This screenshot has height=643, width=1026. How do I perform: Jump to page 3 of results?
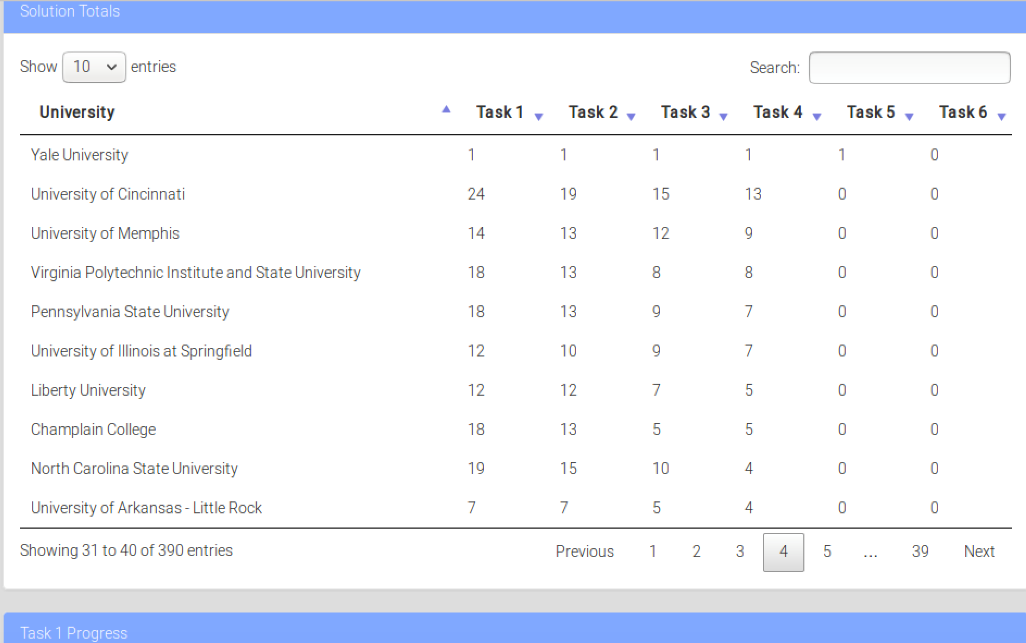point(740,552)
